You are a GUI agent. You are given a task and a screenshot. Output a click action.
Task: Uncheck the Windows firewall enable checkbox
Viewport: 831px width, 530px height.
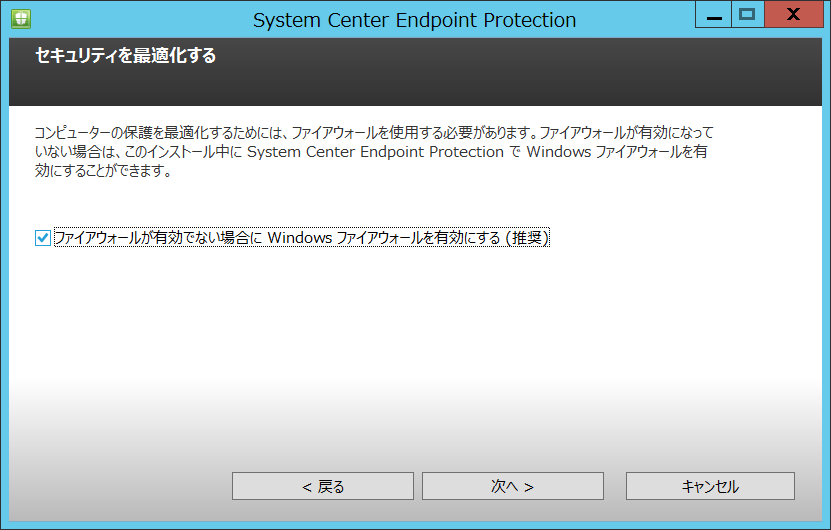coord(43,238)
